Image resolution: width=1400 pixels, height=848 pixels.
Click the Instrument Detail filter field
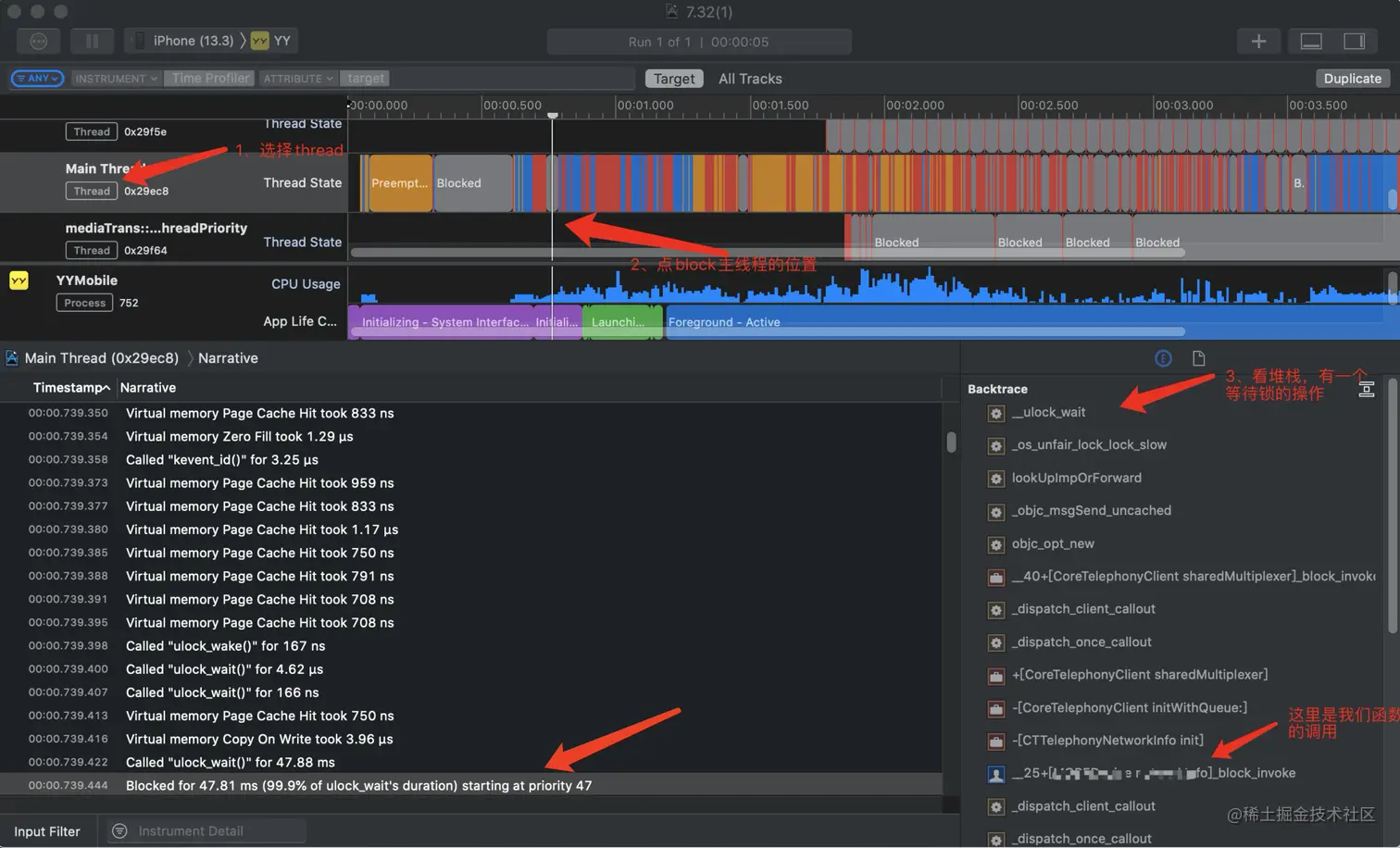[x=206, y=831]
